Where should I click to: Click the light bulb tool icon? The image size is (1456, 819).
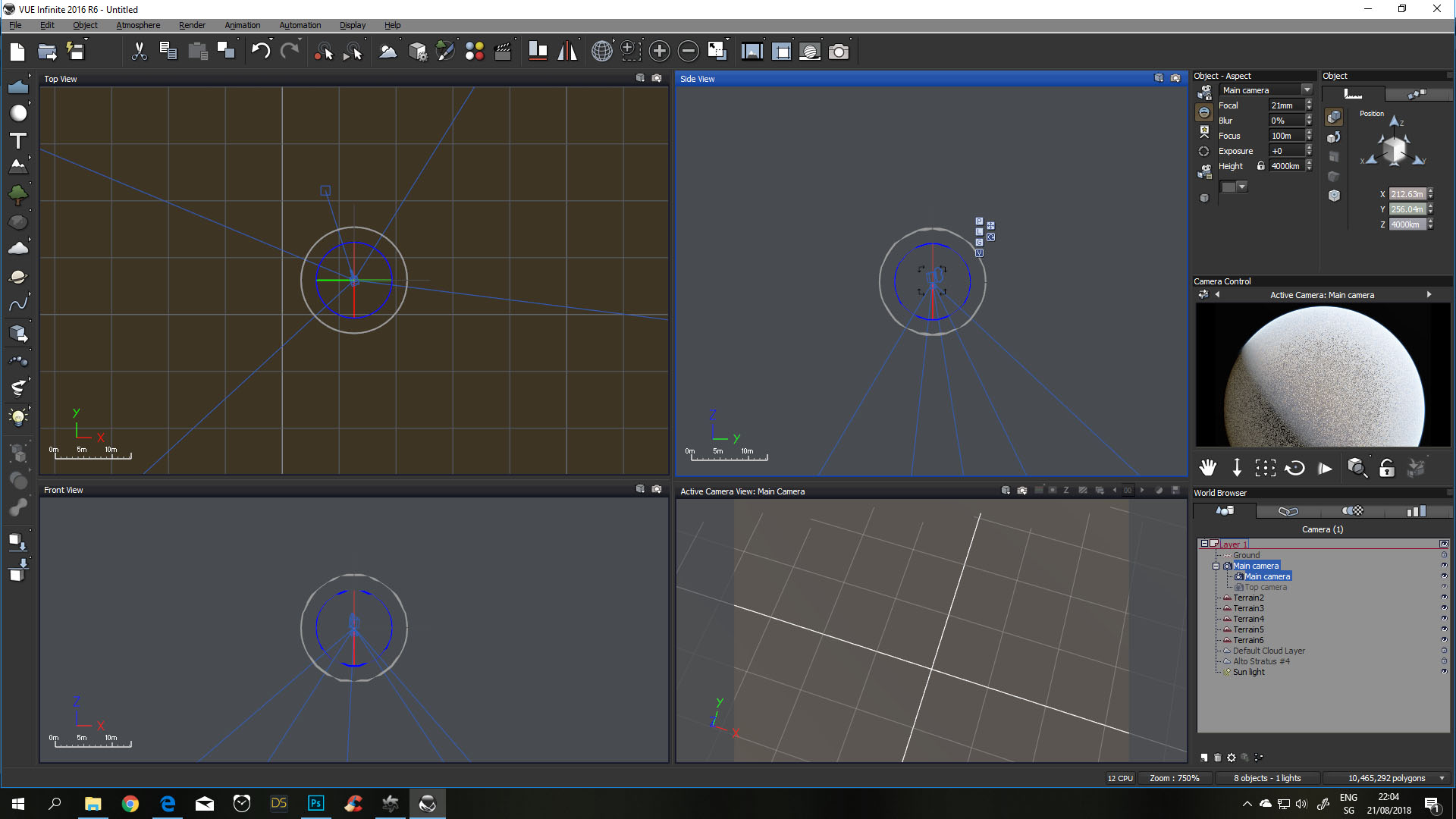18,416
